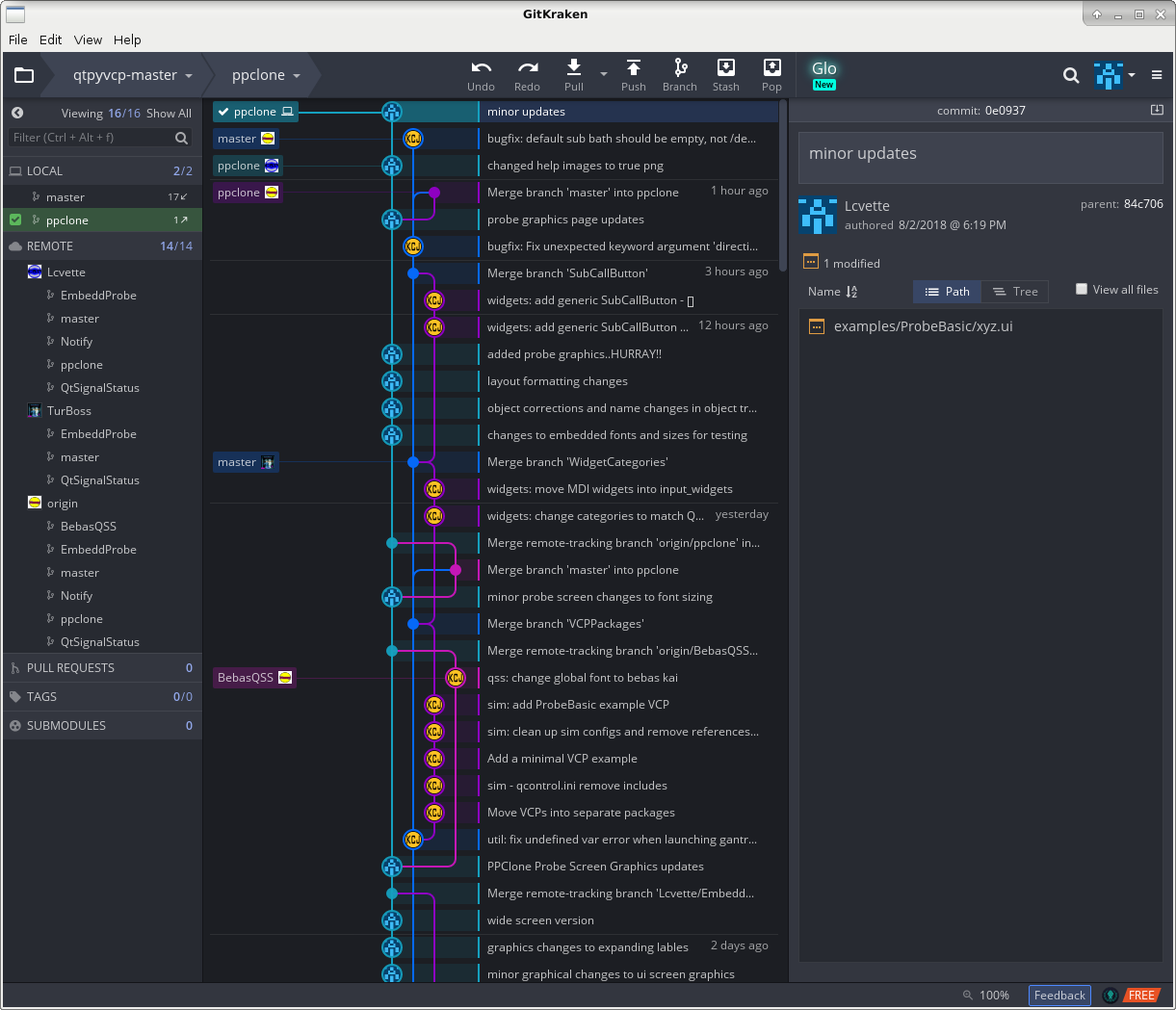This screenshot has height=1010, width=1176.
Task: Click the Redo toolbar icon
Action: [x=527, y=67]
